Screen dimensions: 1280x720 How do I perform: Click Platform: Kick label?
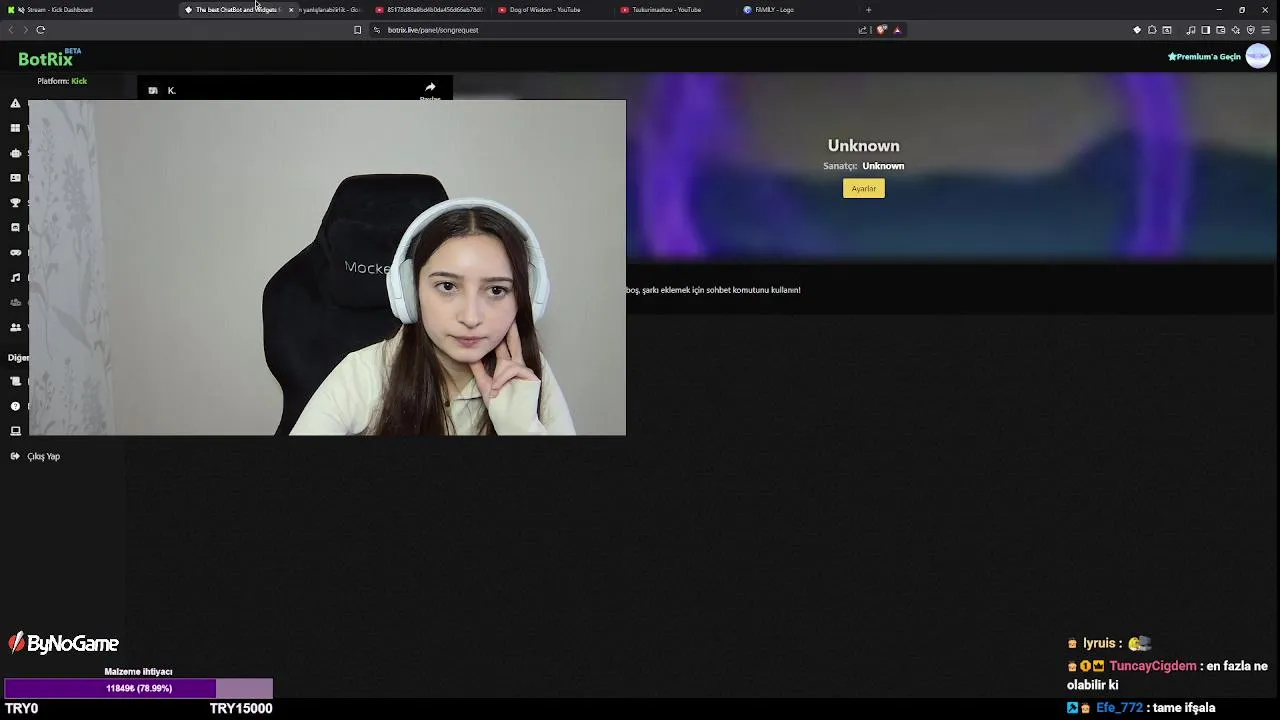62,81
